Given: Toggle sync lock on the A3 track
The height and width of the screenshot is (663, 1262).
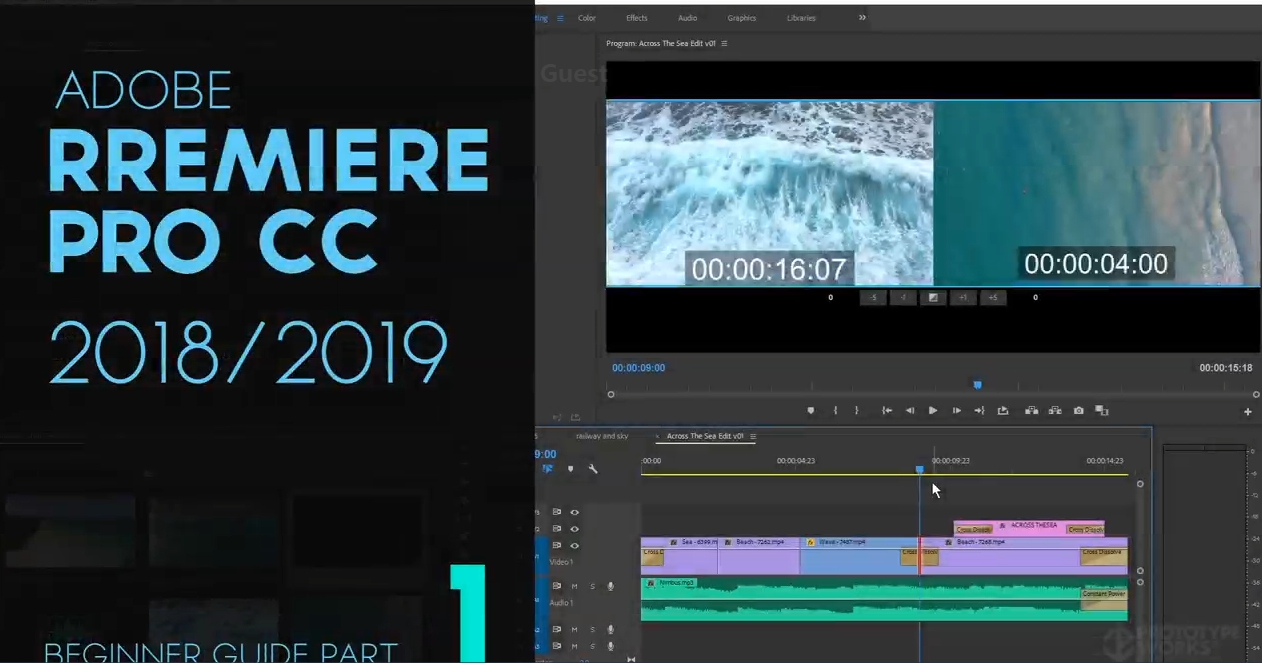Looking at the screenshot, I should click(557, 645).
